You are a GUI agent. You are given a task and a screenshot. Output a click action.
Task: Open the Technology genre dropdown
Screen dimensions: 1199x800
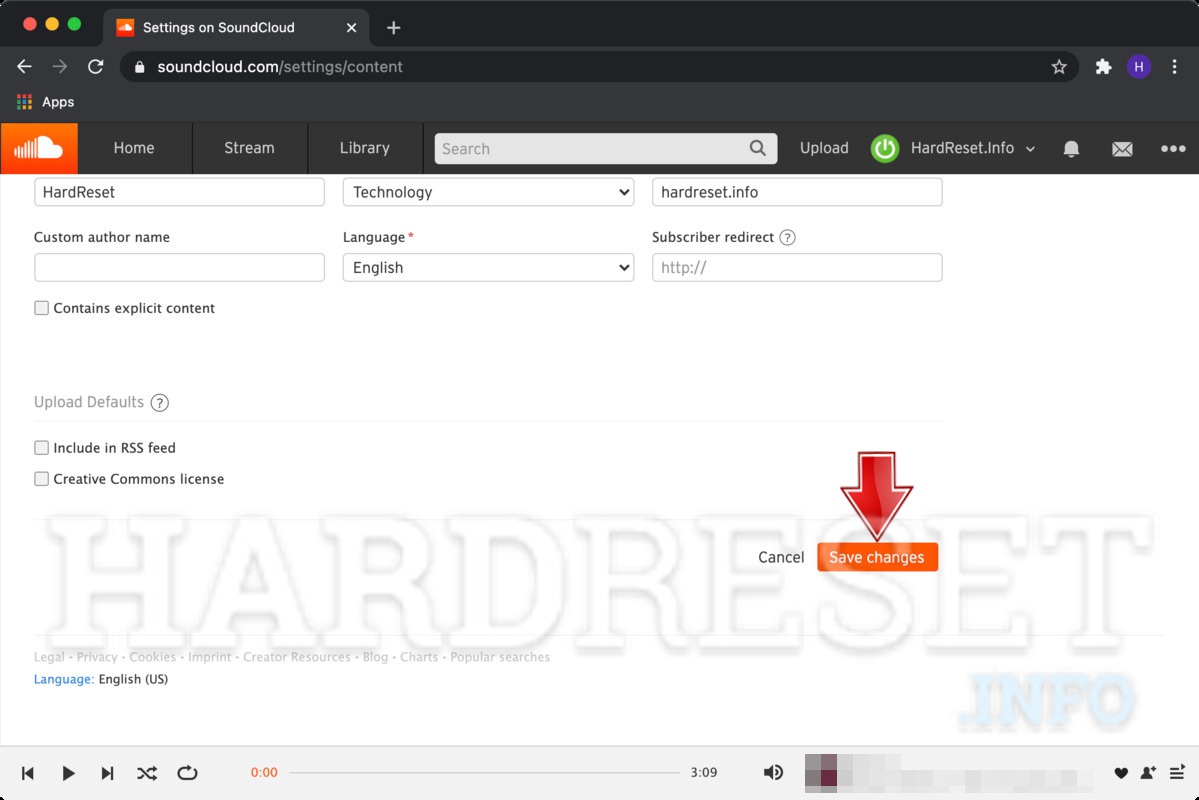[488, 192]
